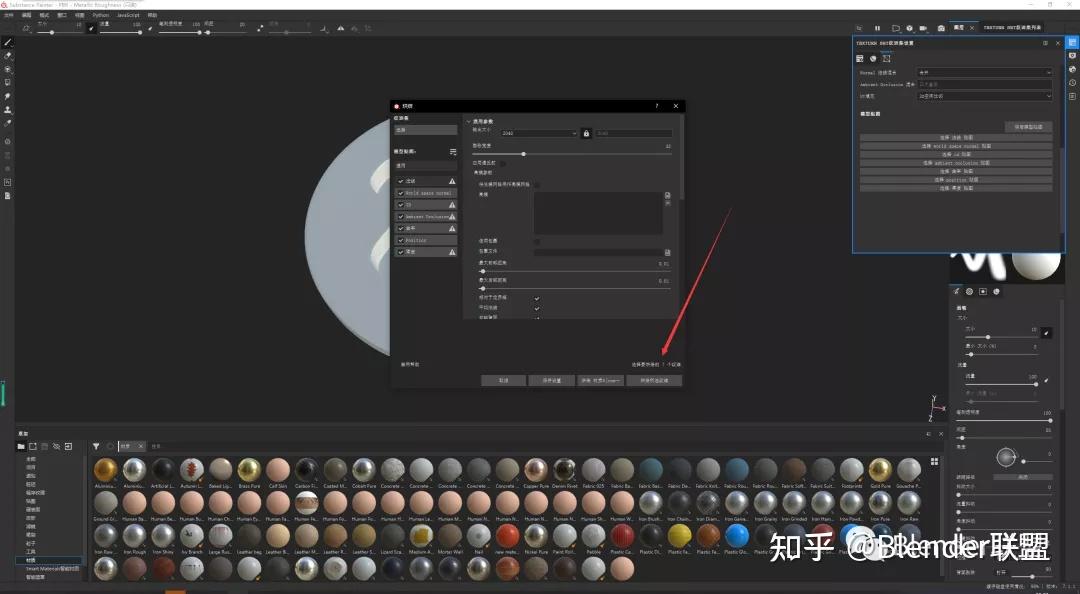The height and width of the screenshot is (594, 1080).
Task: Click the save settings button in baking dialog
Action: [552, 380]
